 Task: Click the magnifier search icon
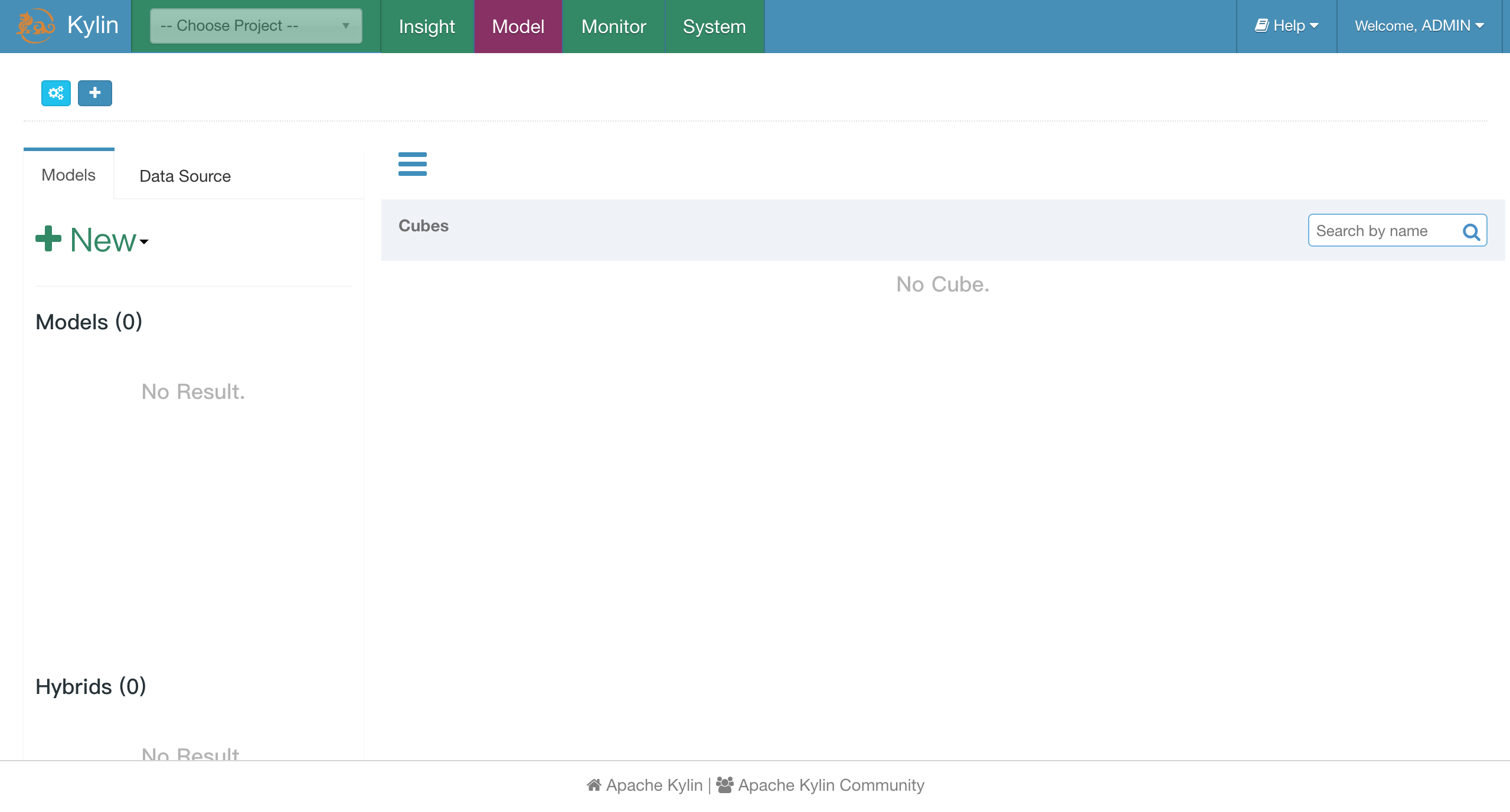(1471, 232)
